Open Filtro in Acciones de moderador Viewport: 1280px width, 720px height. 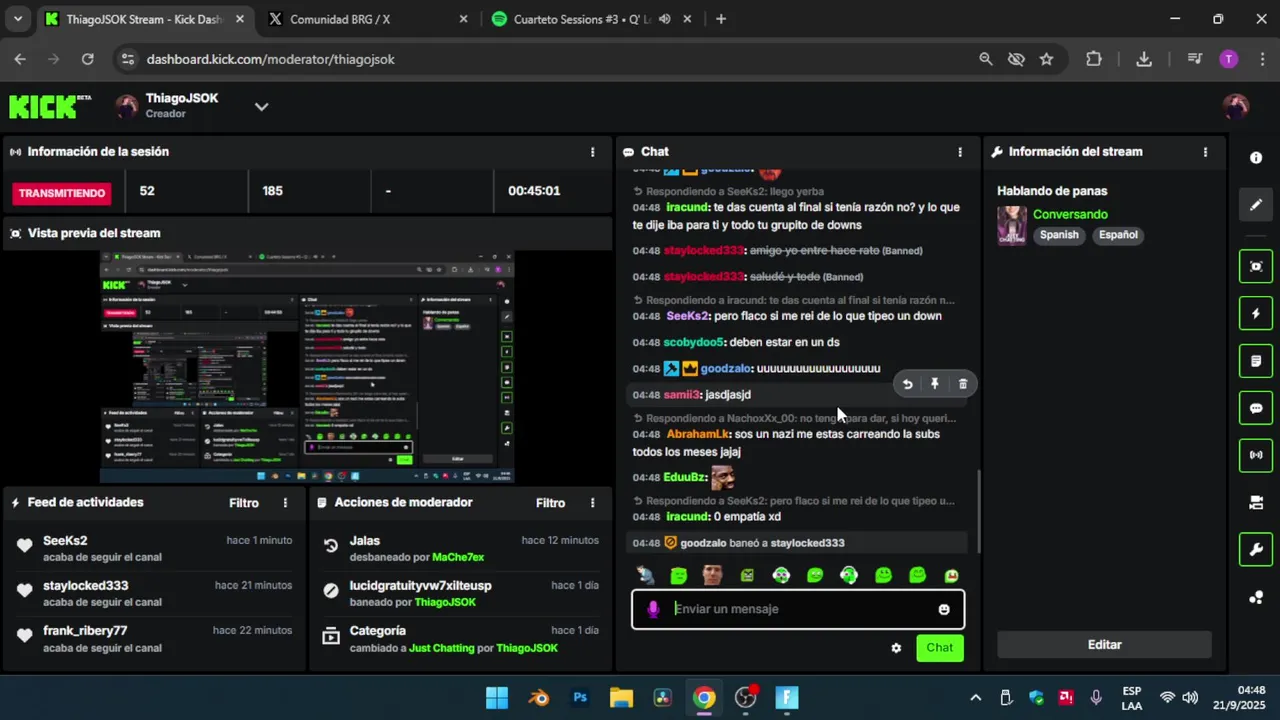[550, 503]
